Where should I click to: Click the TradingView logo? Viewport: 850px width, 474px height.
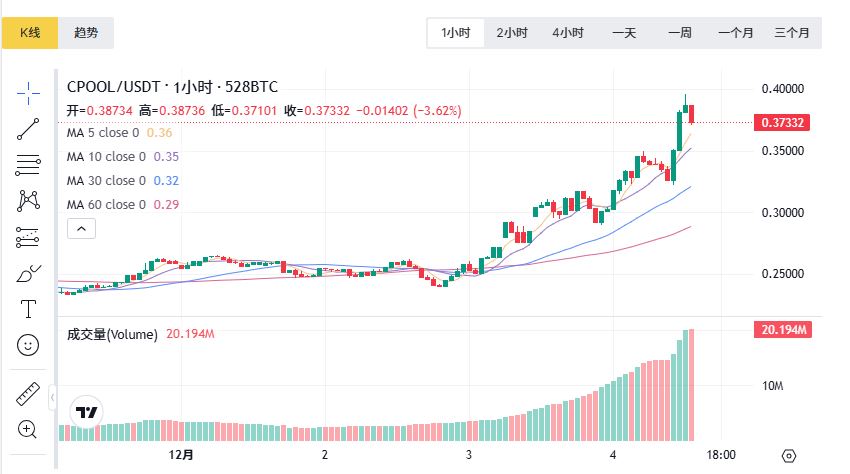coord(87,412)
